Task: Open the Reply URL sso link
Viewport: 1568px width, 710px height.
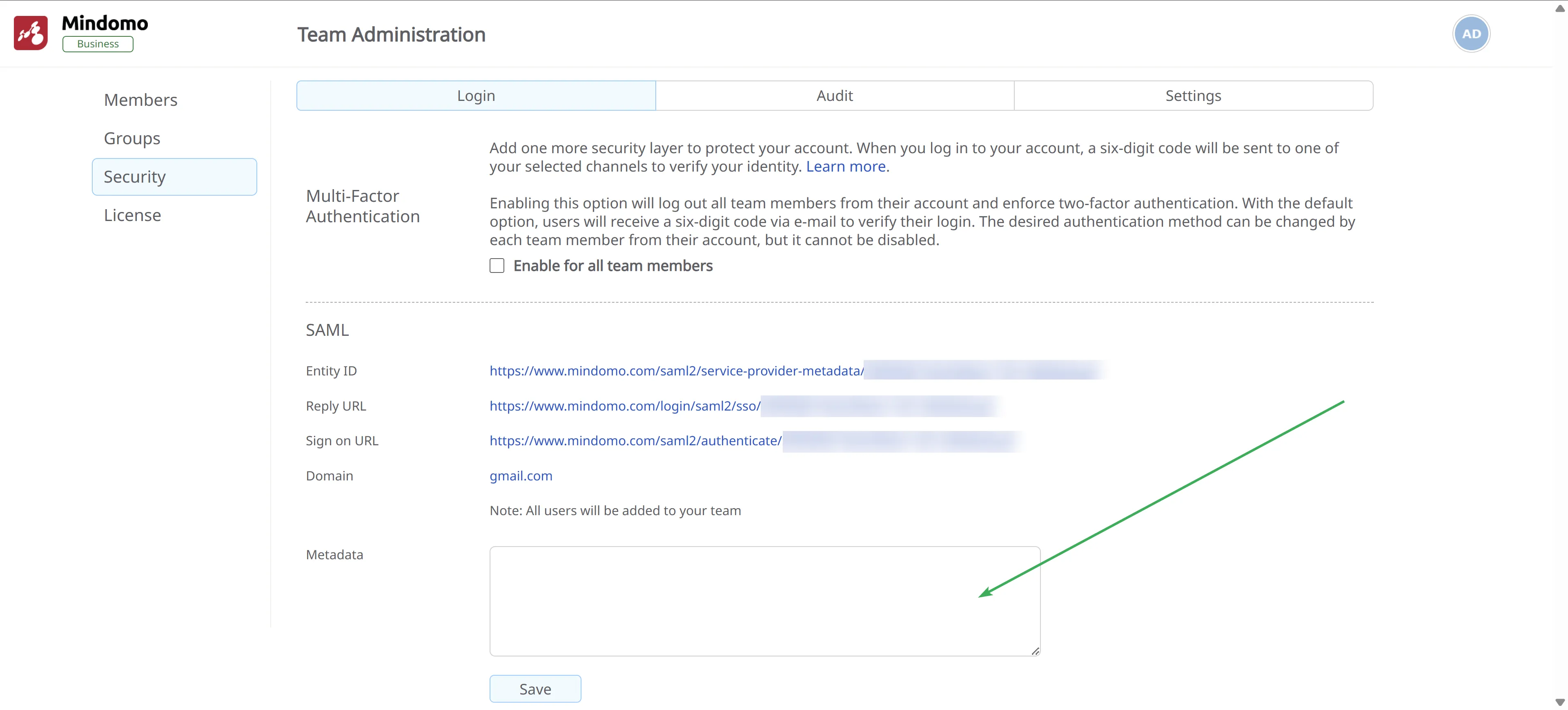Action: pyautogui.click(x=624, y=406)
